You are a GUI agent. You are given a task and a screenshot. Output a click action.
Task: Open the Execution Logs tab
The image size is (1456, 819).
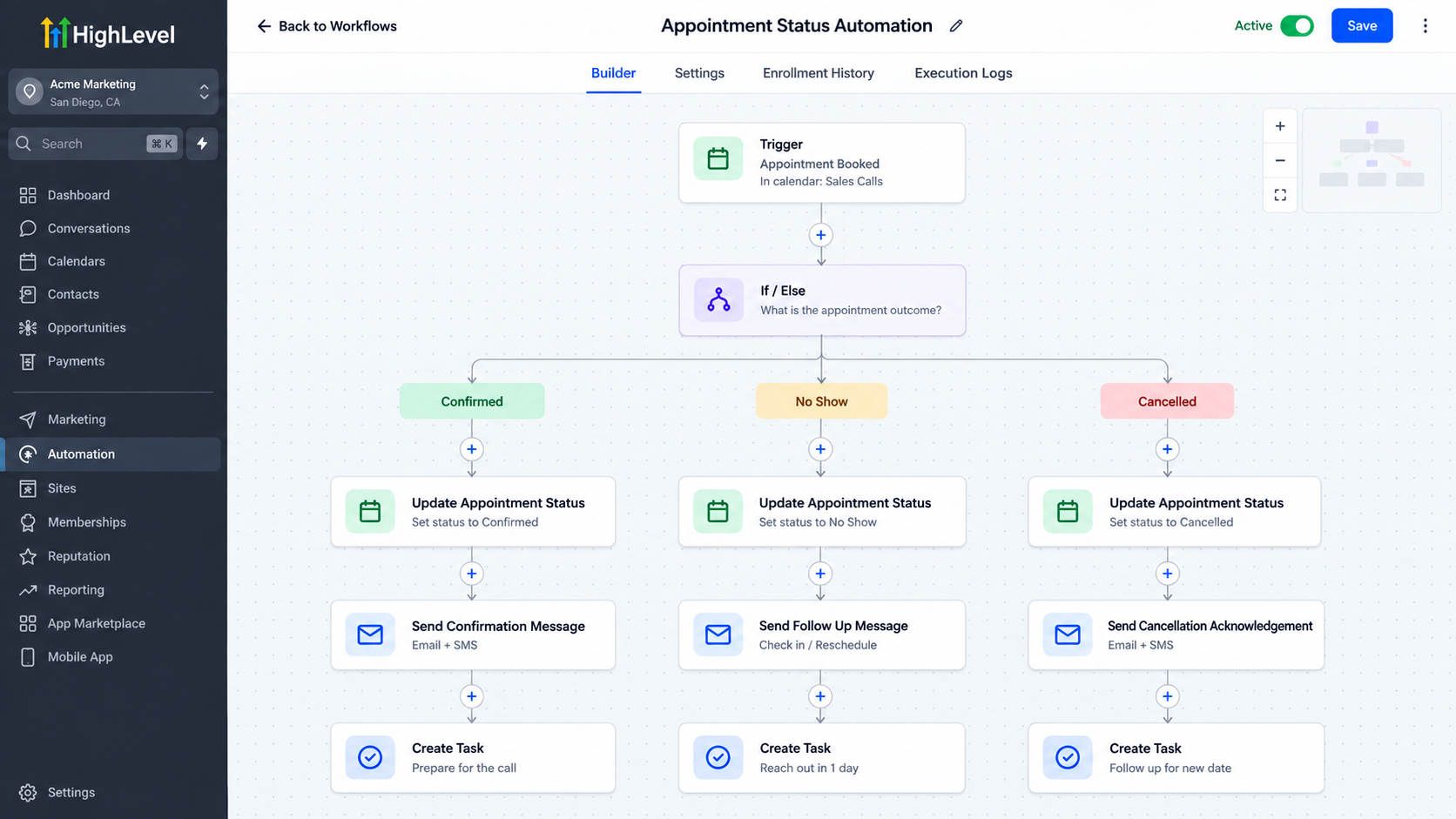tap(963, 73)
